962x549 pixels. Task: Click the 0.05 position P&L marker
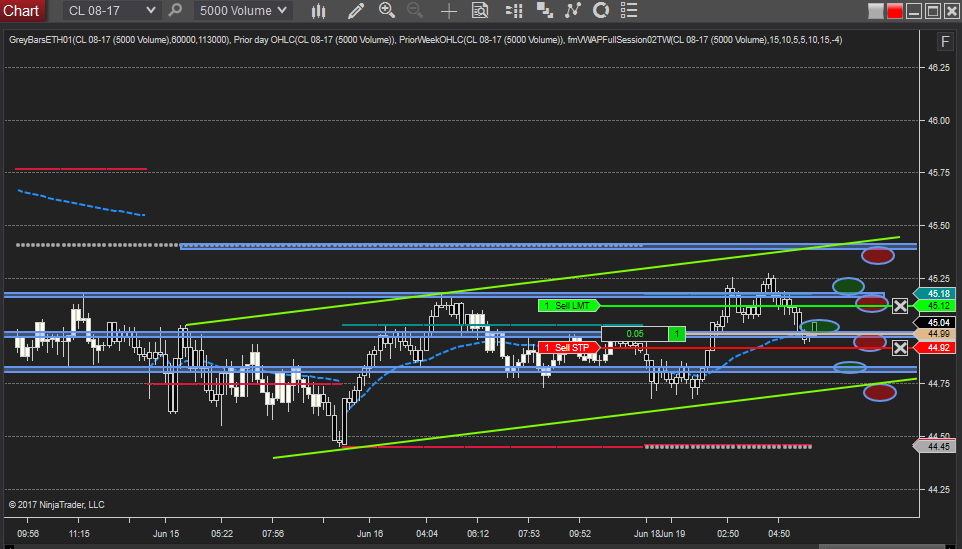click(x=635, y=334)
